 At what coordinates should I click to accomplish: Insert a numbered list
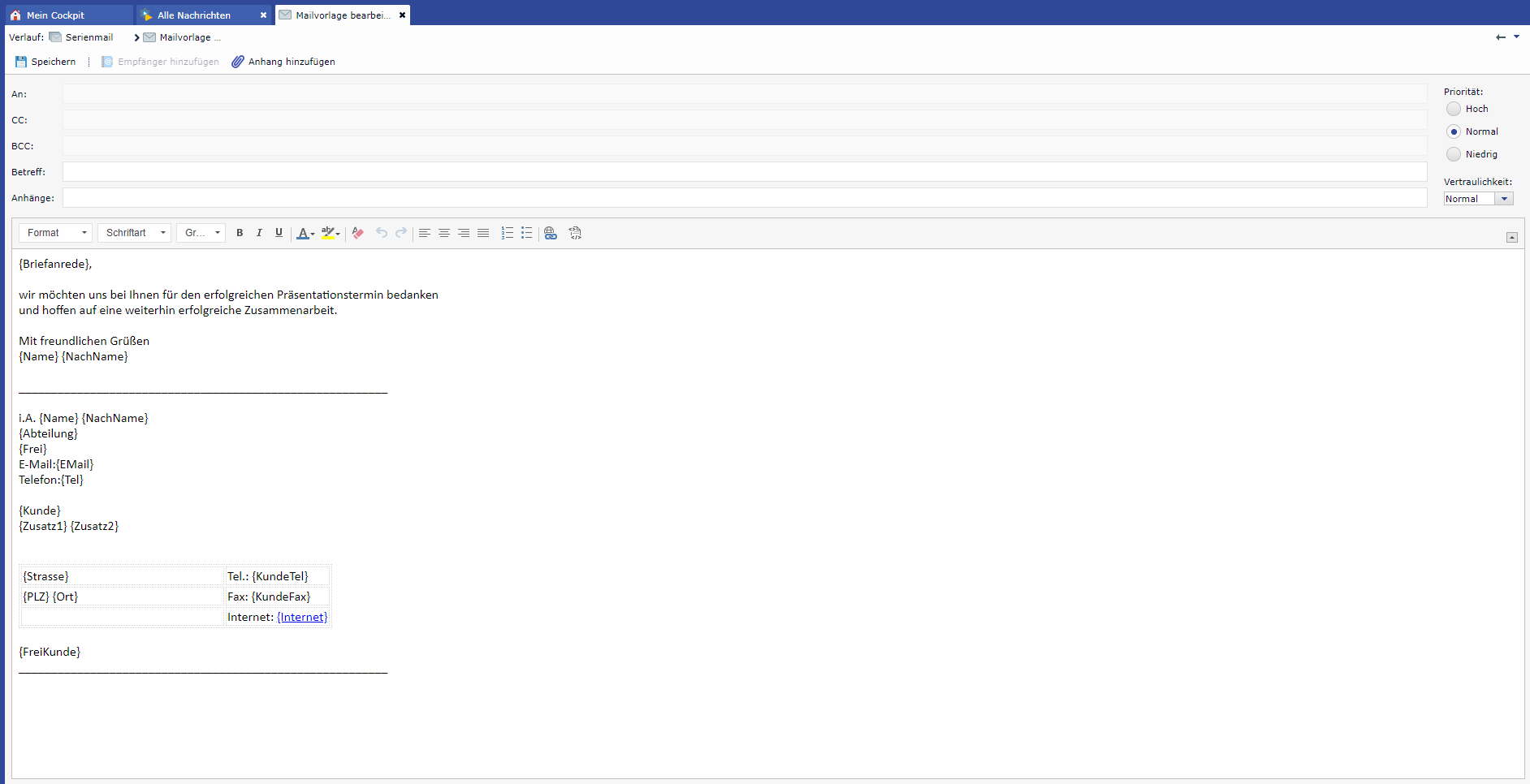click(x=507, y=233)
